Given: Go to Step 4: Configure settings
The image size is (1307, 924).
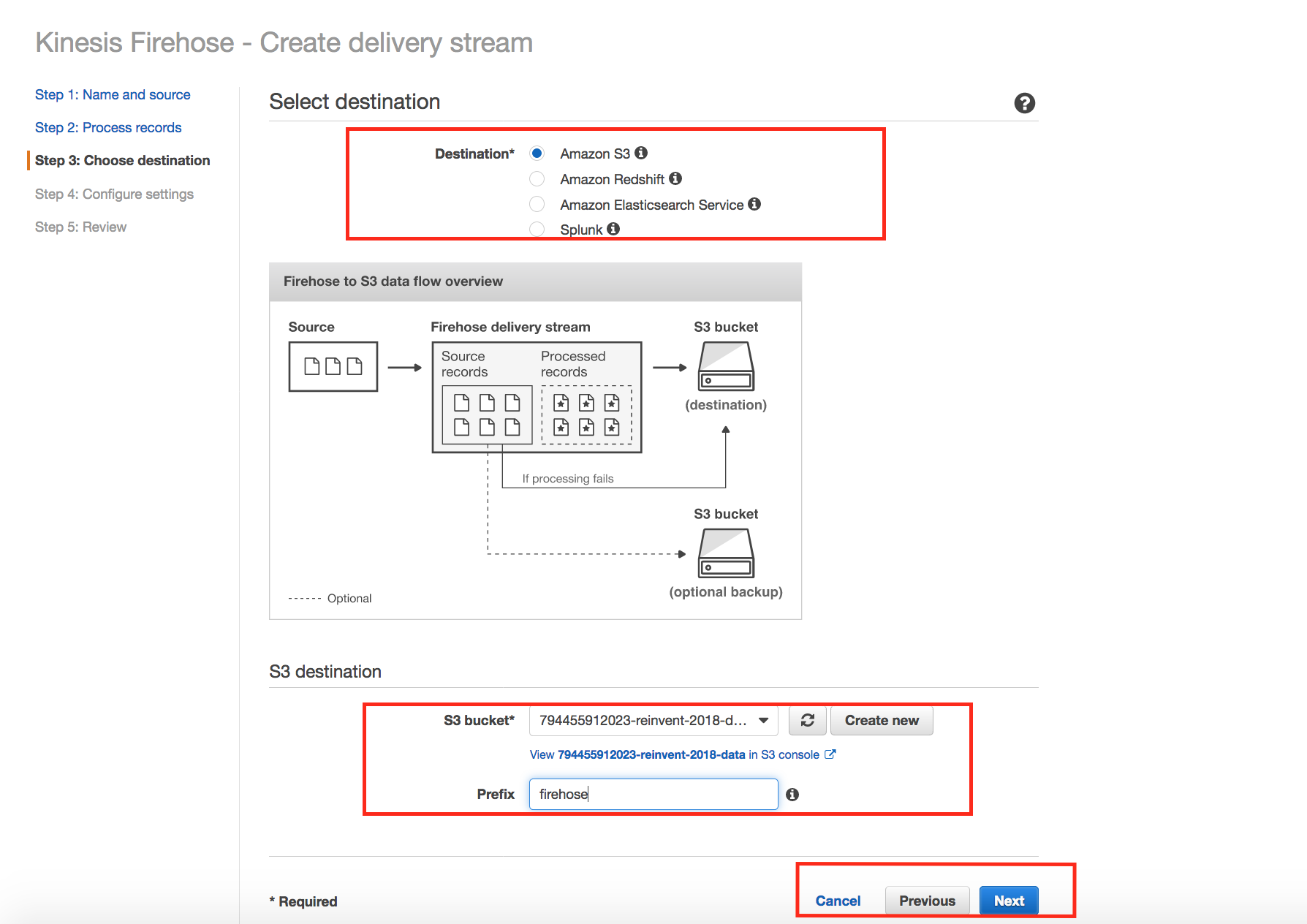Looking at the screenshot, I should [114, 194].
